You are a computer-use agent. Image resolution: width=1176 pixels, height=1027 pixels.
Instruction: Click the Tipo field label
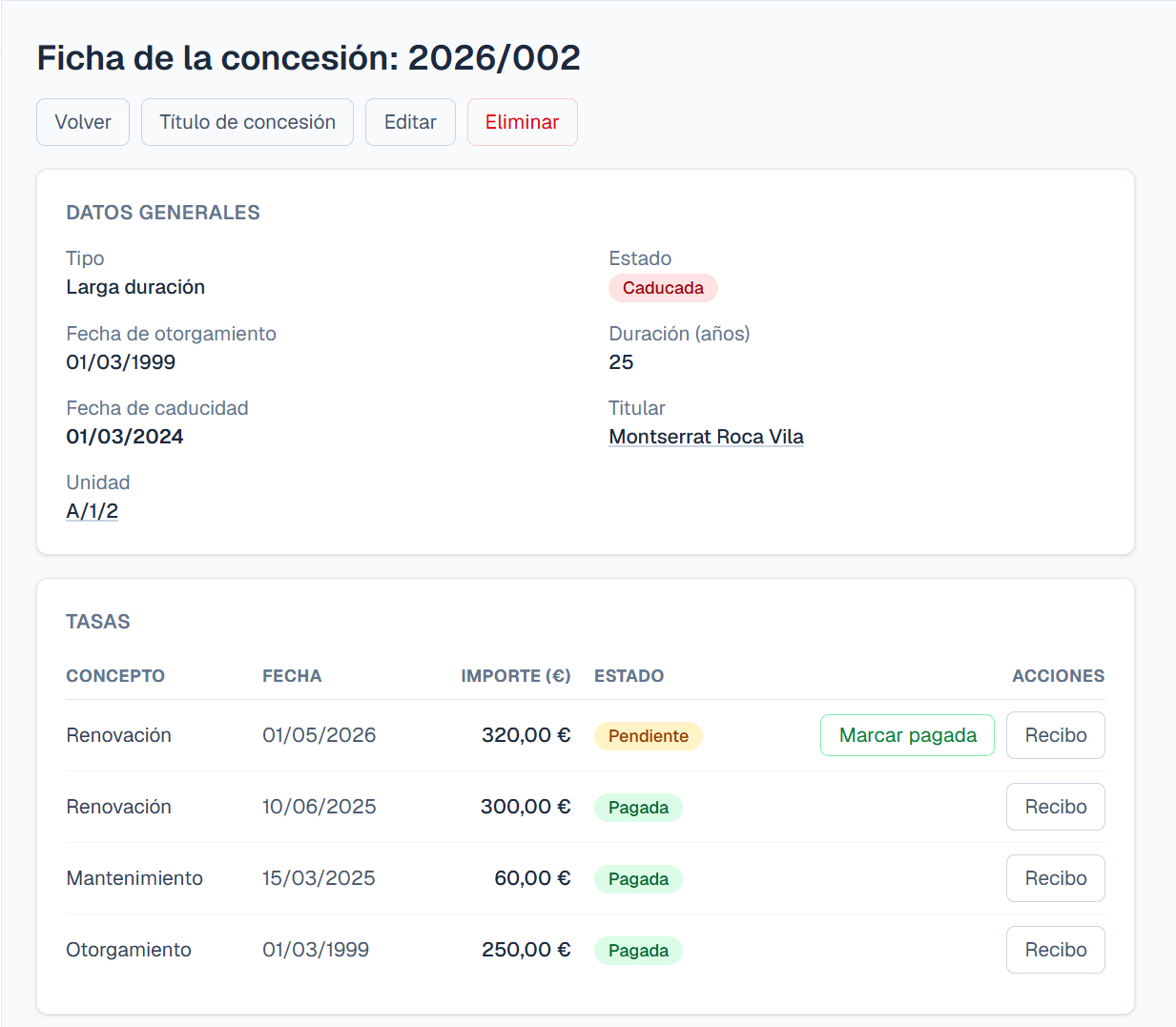pos(85,258)
